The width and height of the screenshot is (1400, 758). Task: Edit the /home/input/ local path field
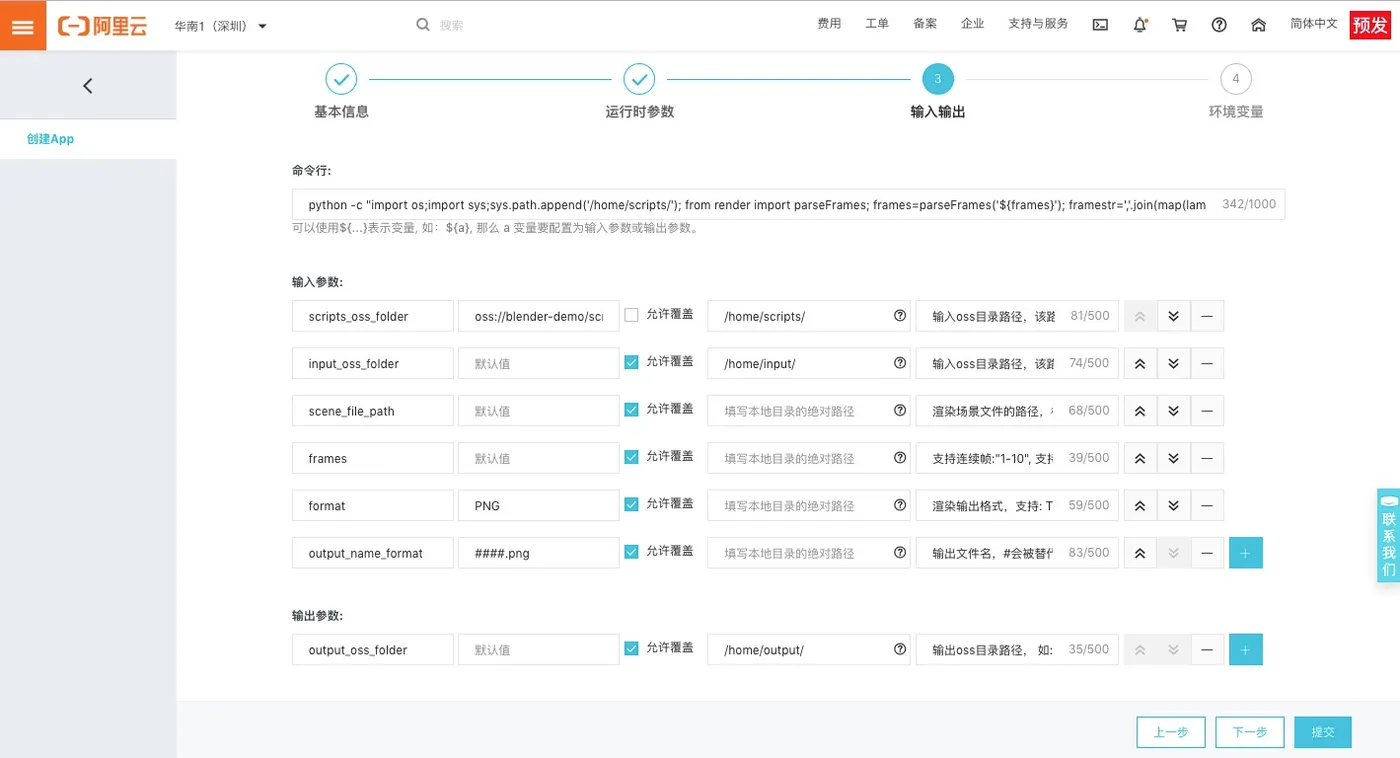tap(809, 363)
